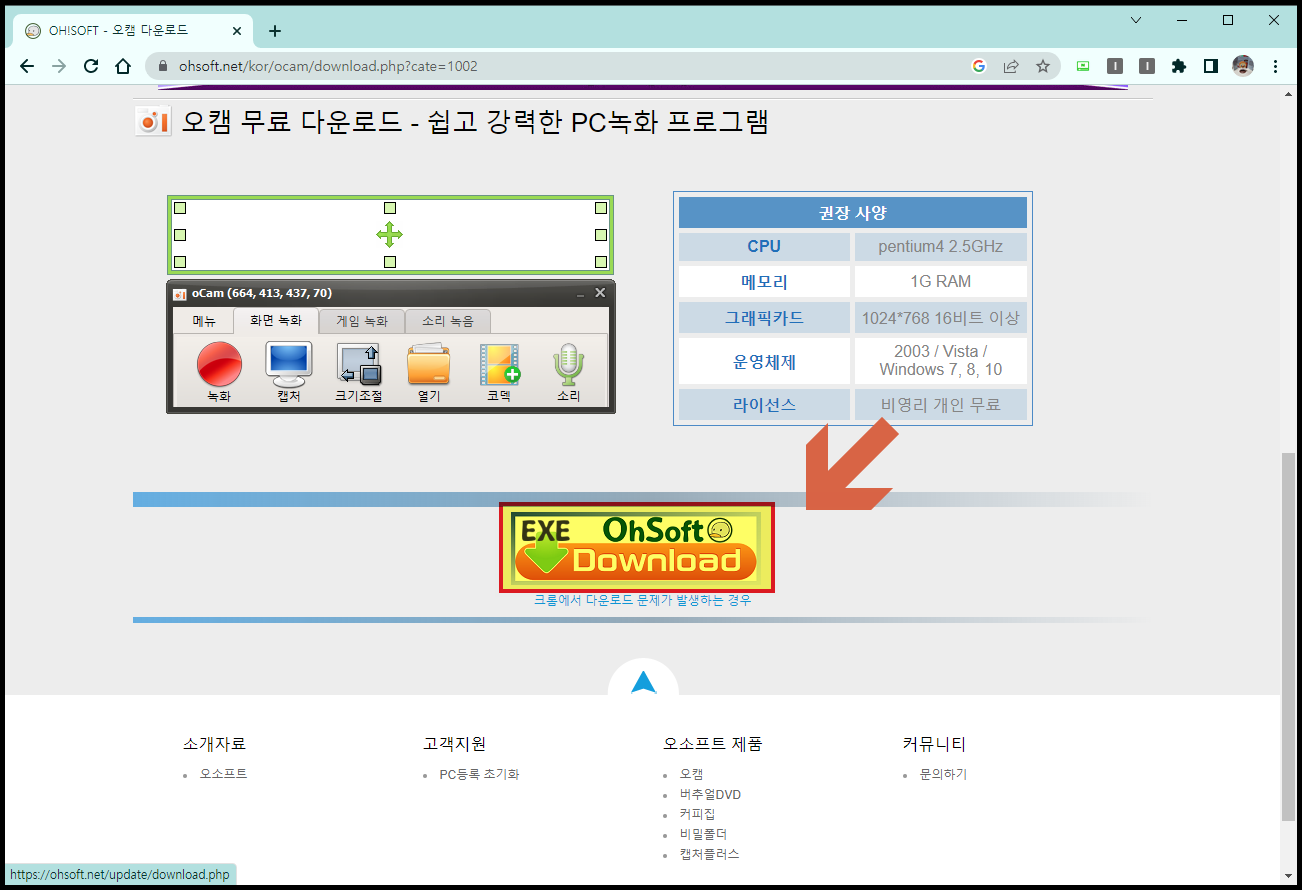Open the Chrome profile avatar

[x=1243, y=66]
